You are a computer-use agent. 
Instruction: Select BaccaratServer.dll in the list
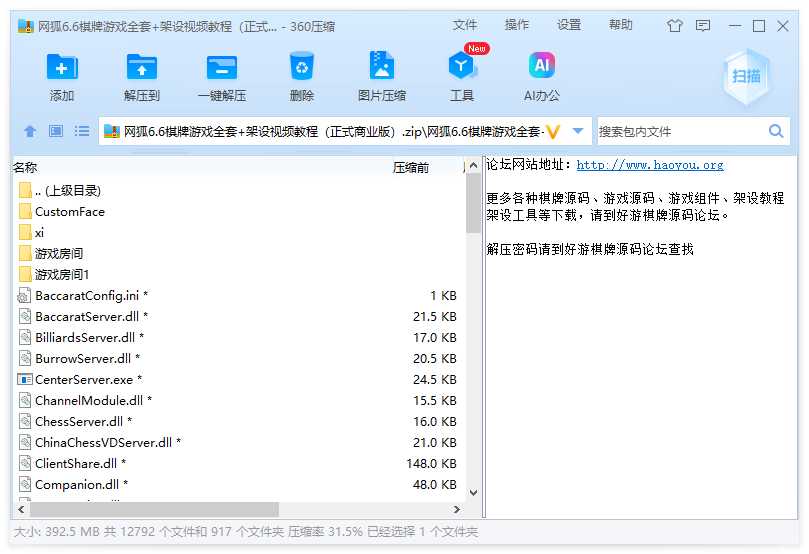[x=239, y=317]
